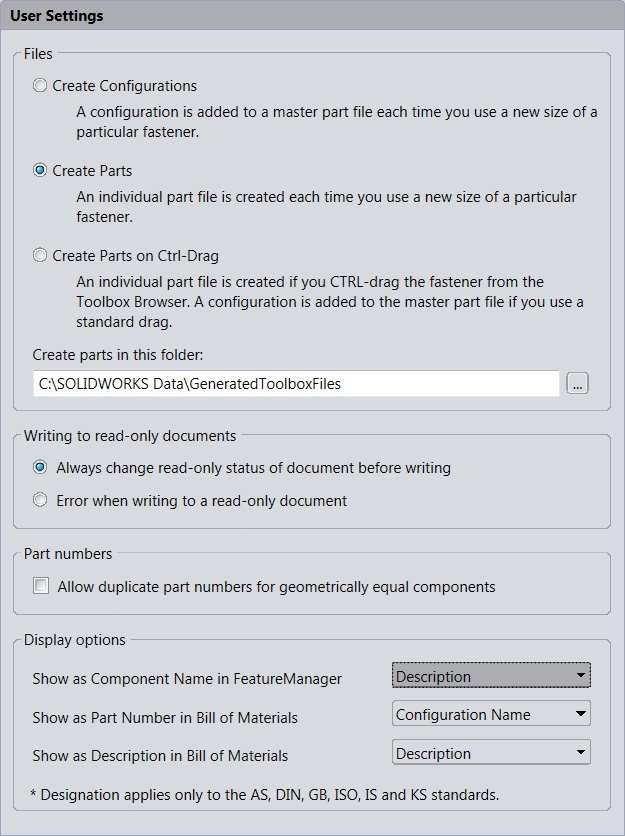The width and height of the screenshot is (625, 836).
Task: Select Error when writing to read-only document
Action: [x=40, y=500]
